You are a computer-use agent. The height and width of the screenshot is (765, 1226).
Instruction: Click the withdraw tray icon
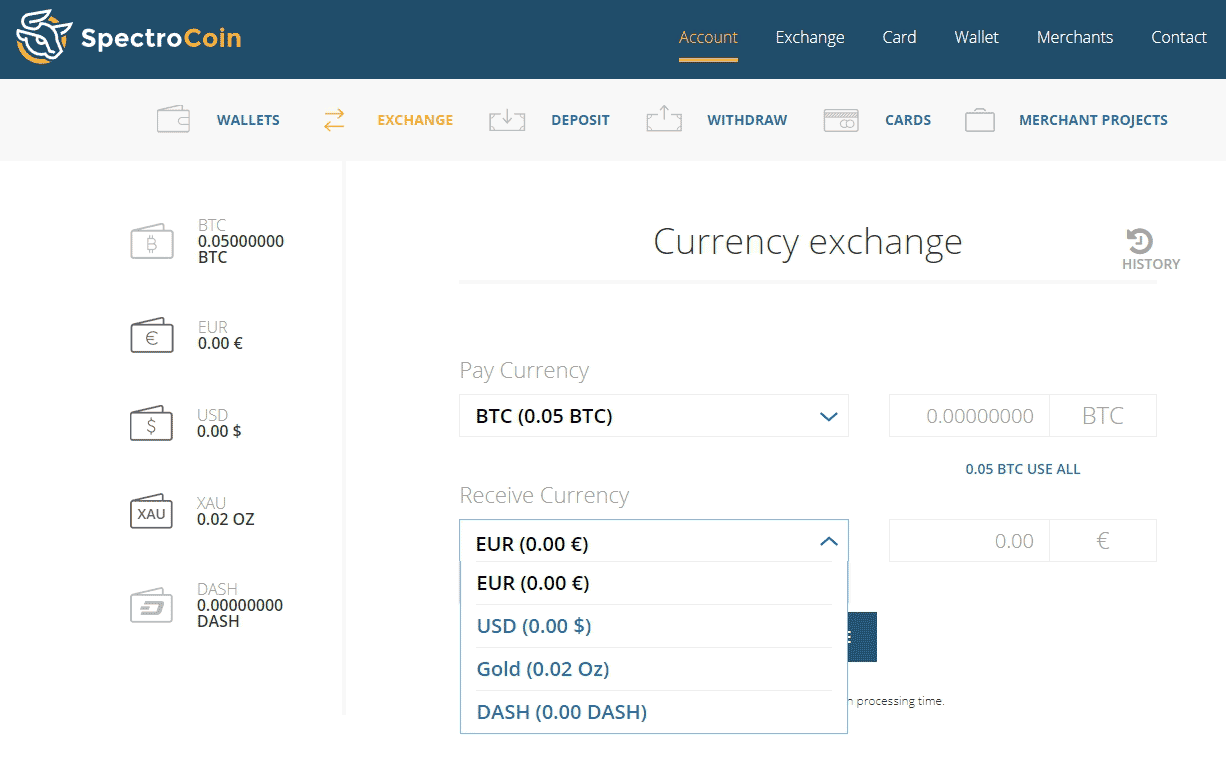[x=664, y=120]
